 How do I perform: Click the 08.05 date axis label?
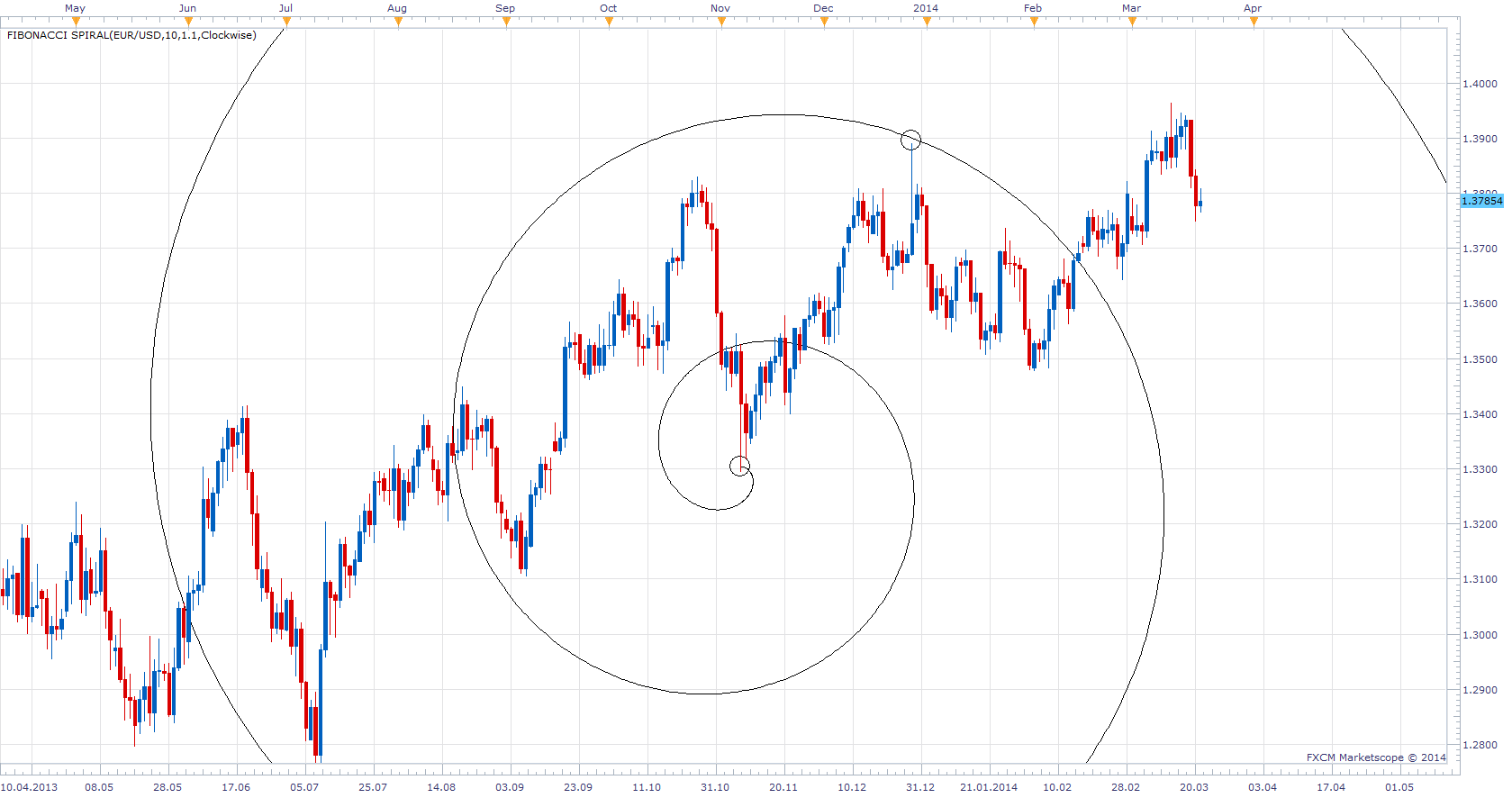click(x=99, y=787)
